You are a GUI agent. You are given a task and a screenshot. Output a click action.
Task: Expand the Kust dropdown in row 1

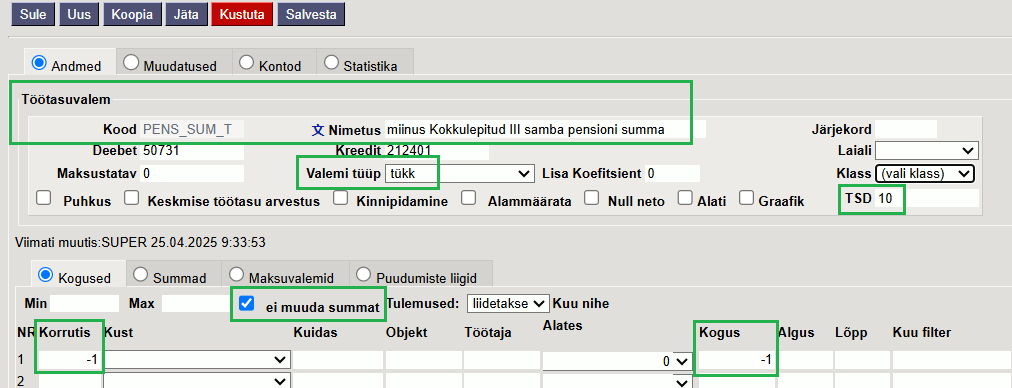pyautogui.click(x=197, y=360)
